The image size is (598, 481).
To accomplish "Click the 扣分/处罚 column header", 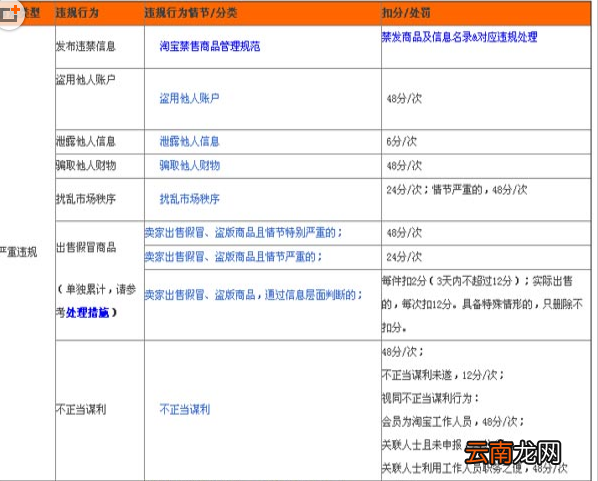I will 406,13.
